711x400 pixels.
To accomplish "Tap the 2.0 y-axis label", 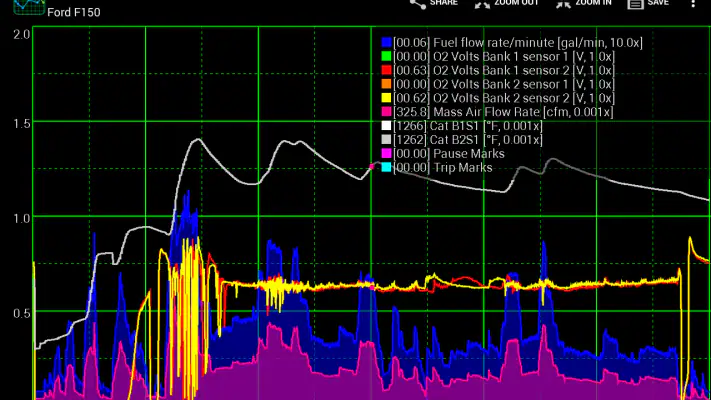I will (x=22, y=34).
